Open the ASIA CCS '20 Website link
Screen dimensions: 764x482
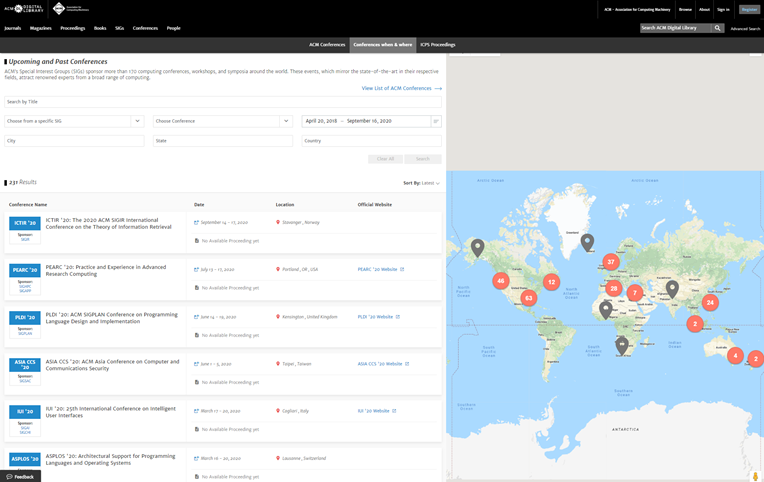point(383,364)
